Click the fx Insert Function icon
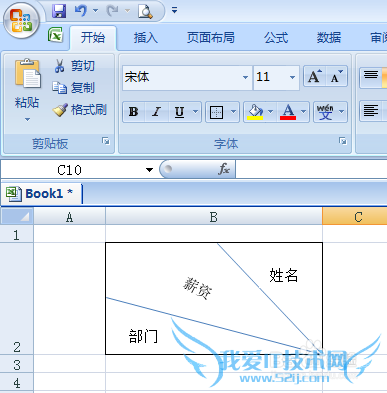This screenshot has height=393, width=387. point(224,169)
